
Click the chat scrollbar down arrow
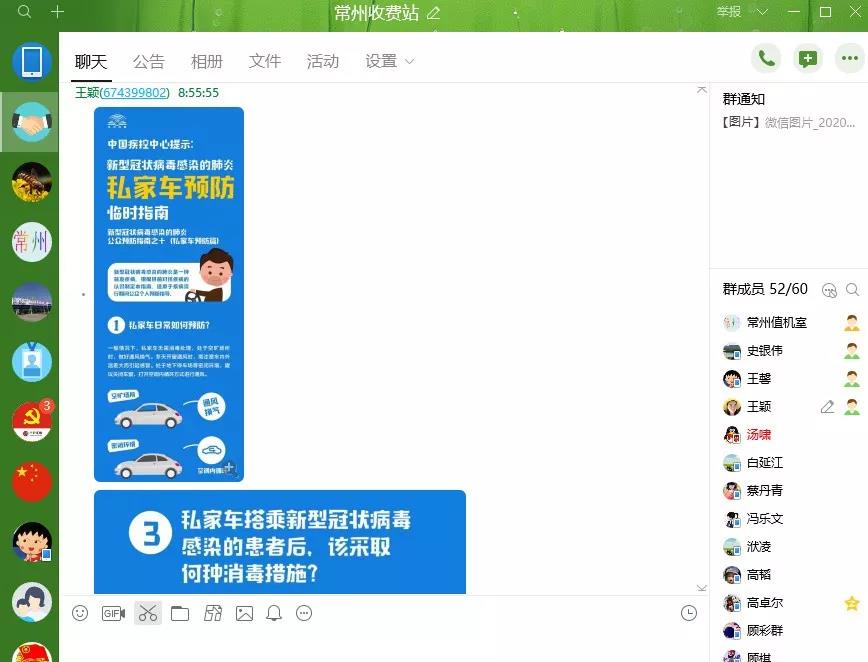[x=701, y=587]
